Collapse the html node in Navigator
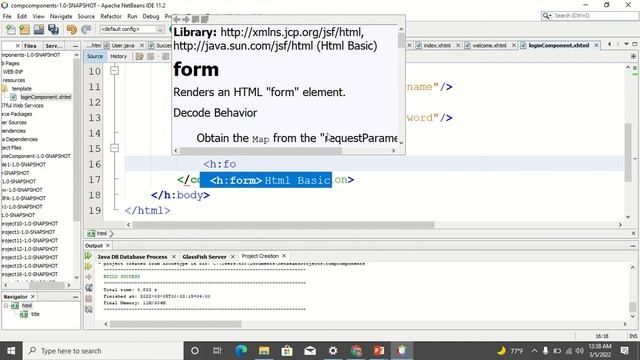Viewport: 640px width, 360px height. [x=6, y=306]
